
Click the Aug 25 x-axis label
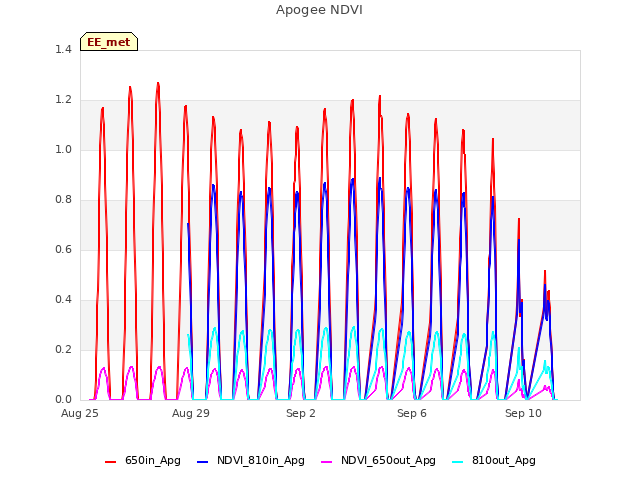(80, 413)
